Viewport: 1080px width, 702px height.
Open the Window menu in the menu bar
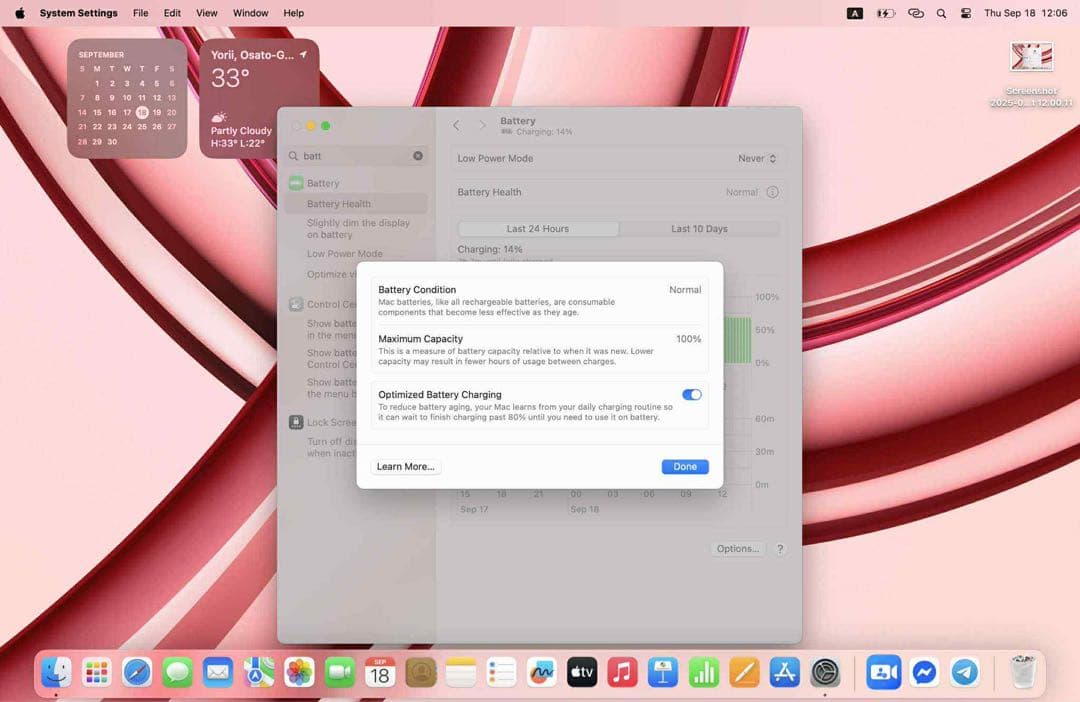click(250, 13)
